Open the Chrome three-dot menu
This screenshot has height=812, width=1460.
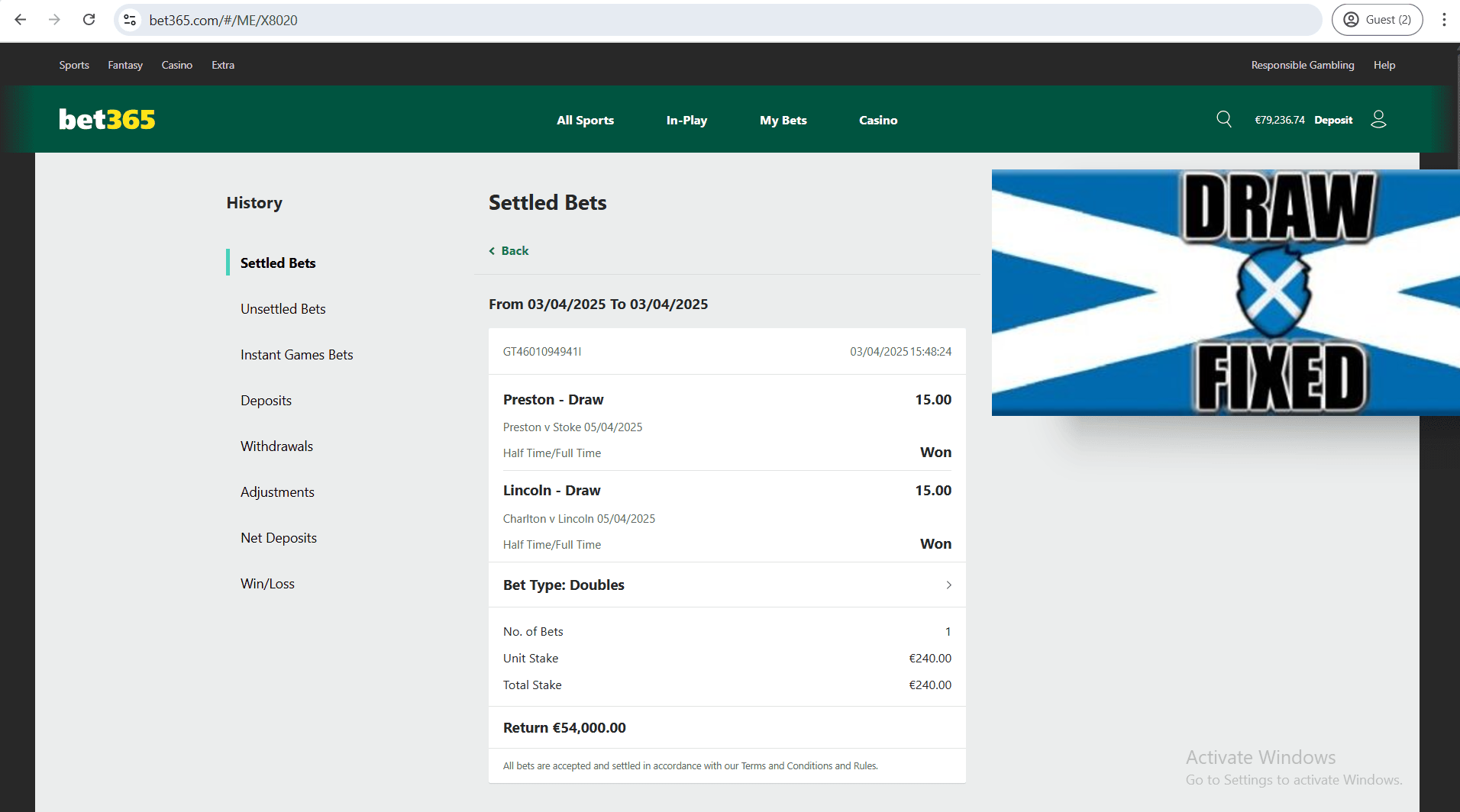click(1444, 20)
